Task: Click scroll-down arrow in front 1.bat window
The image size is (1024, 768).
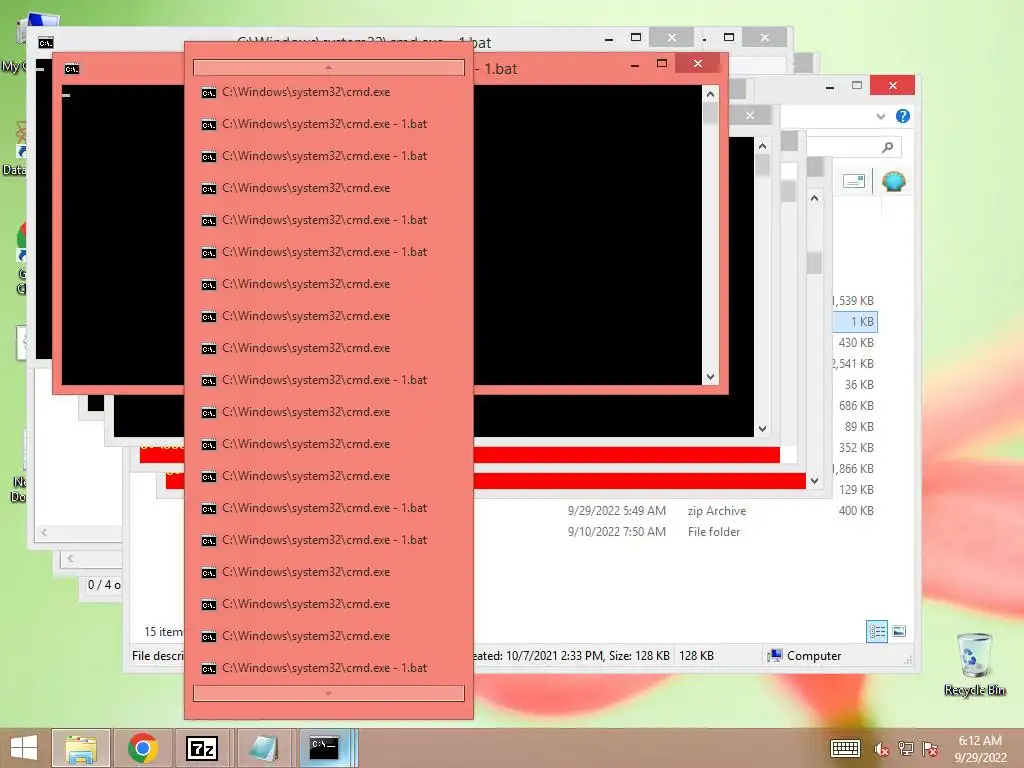Action: [710, 377]
